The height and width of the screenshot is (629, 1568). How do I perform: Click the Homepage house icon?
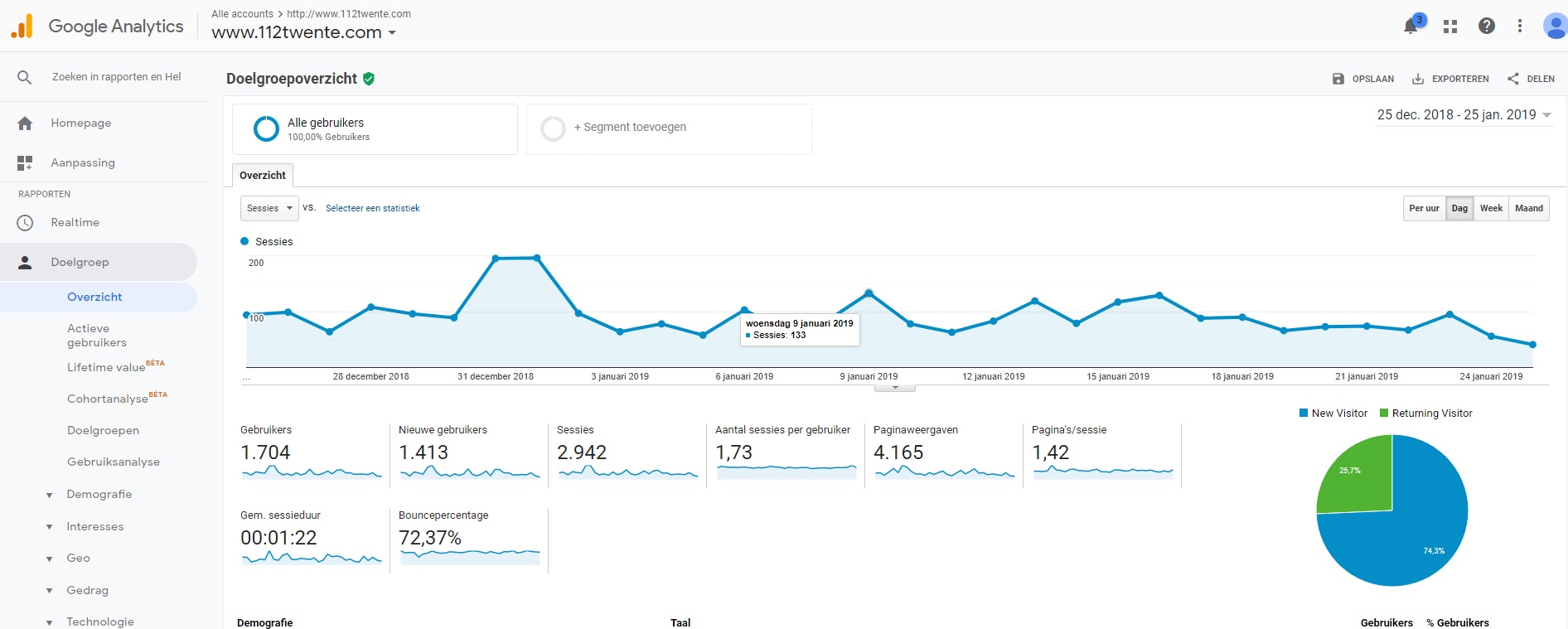[x=25, y=123]
